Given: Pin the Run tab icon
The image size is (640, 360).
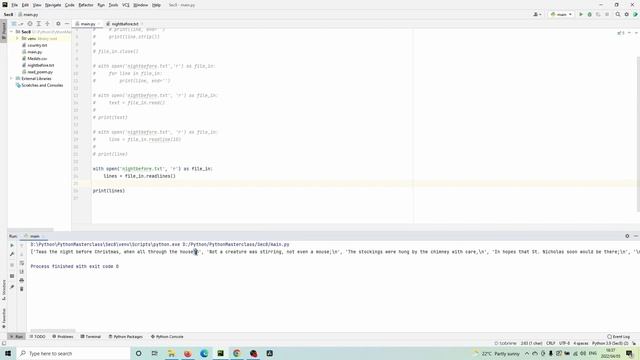Looking at the screenshot, I should 12,287.
